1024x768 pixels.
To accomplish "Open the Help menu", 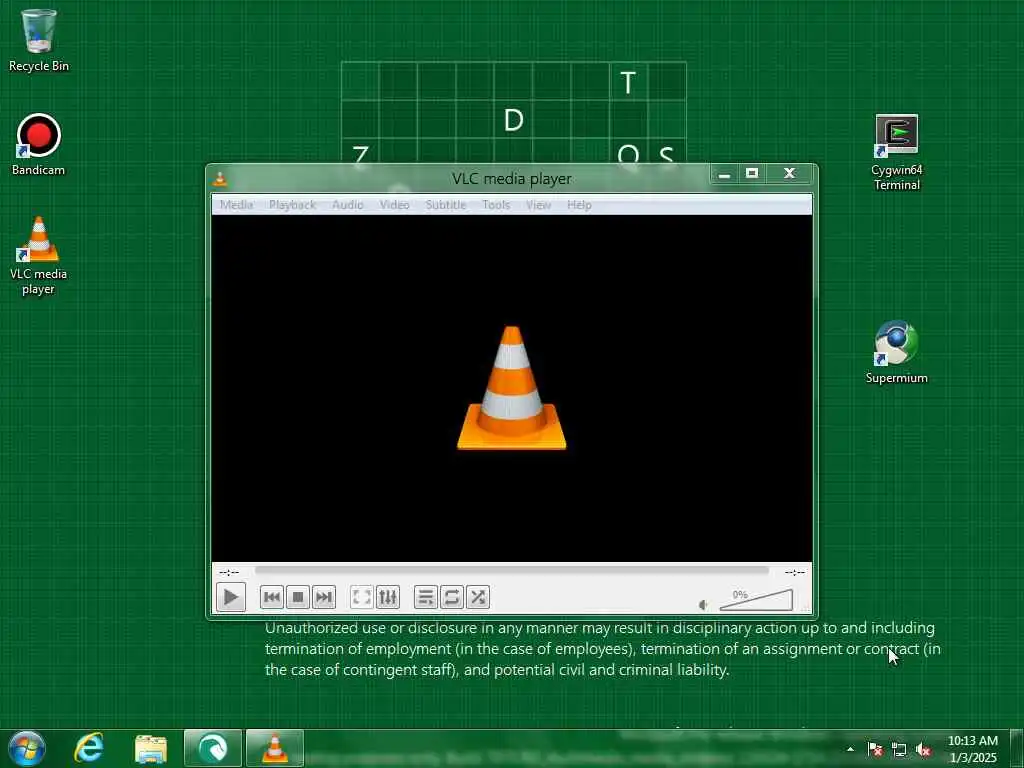I will [579, 204].
